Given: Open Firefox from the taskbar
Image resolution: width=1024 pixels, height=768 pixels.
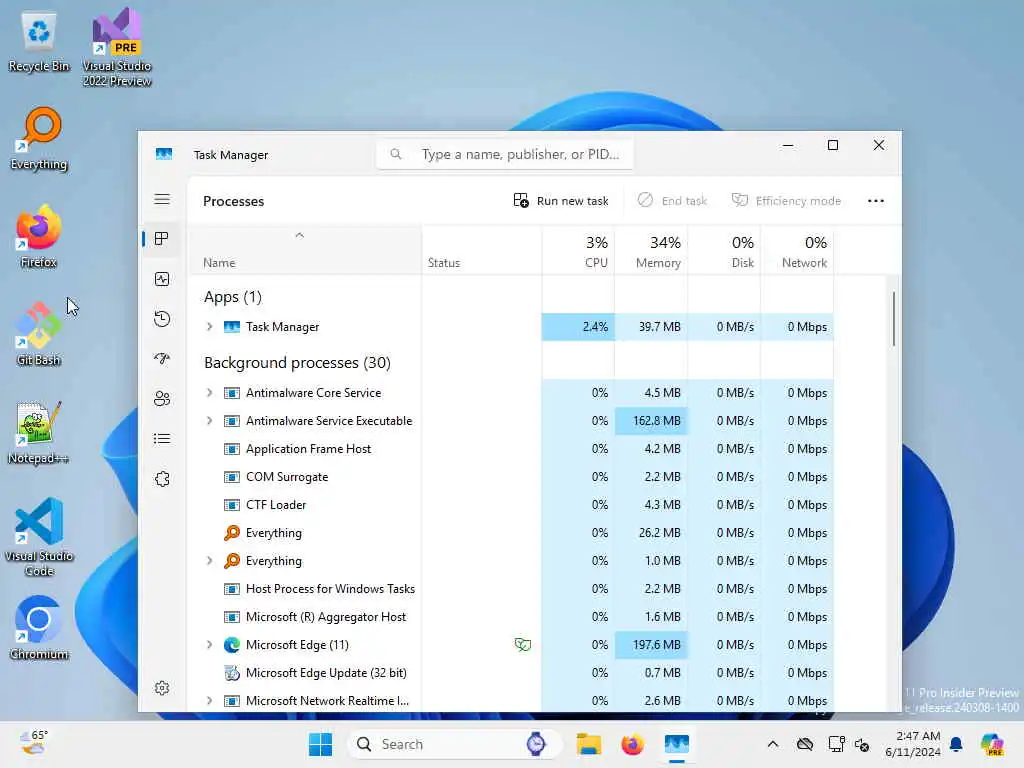Looking at the screenshot, I should (x=632, y=744).
